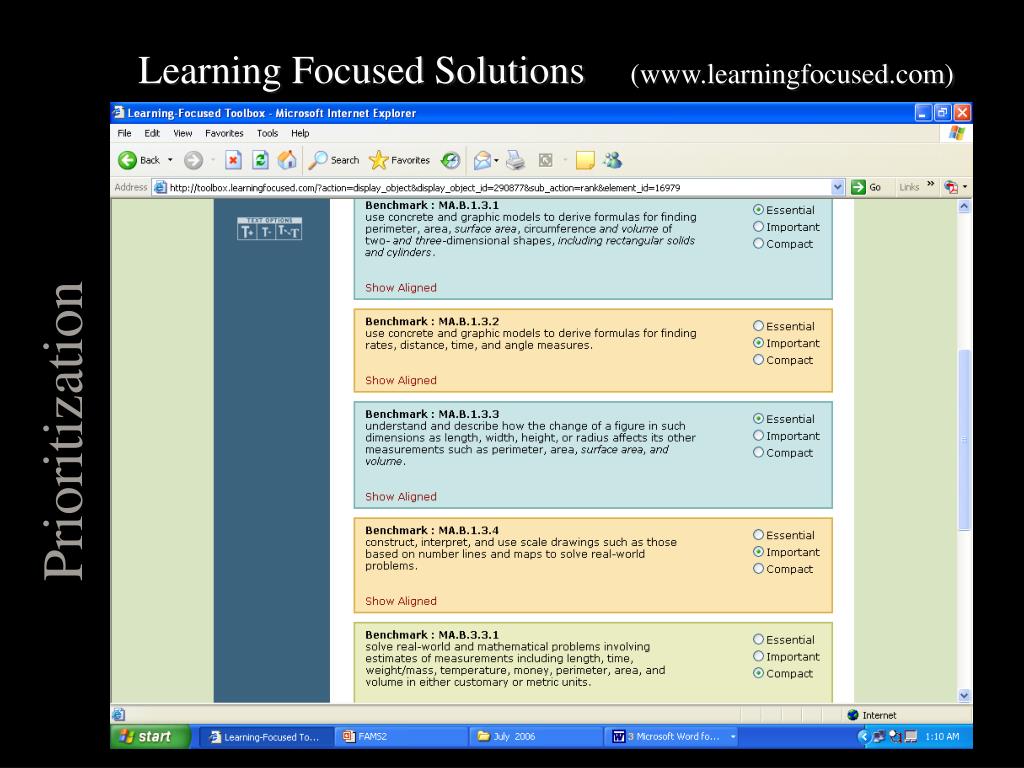Open the Mail icon dropdown arrow

(x=496, y=160)
